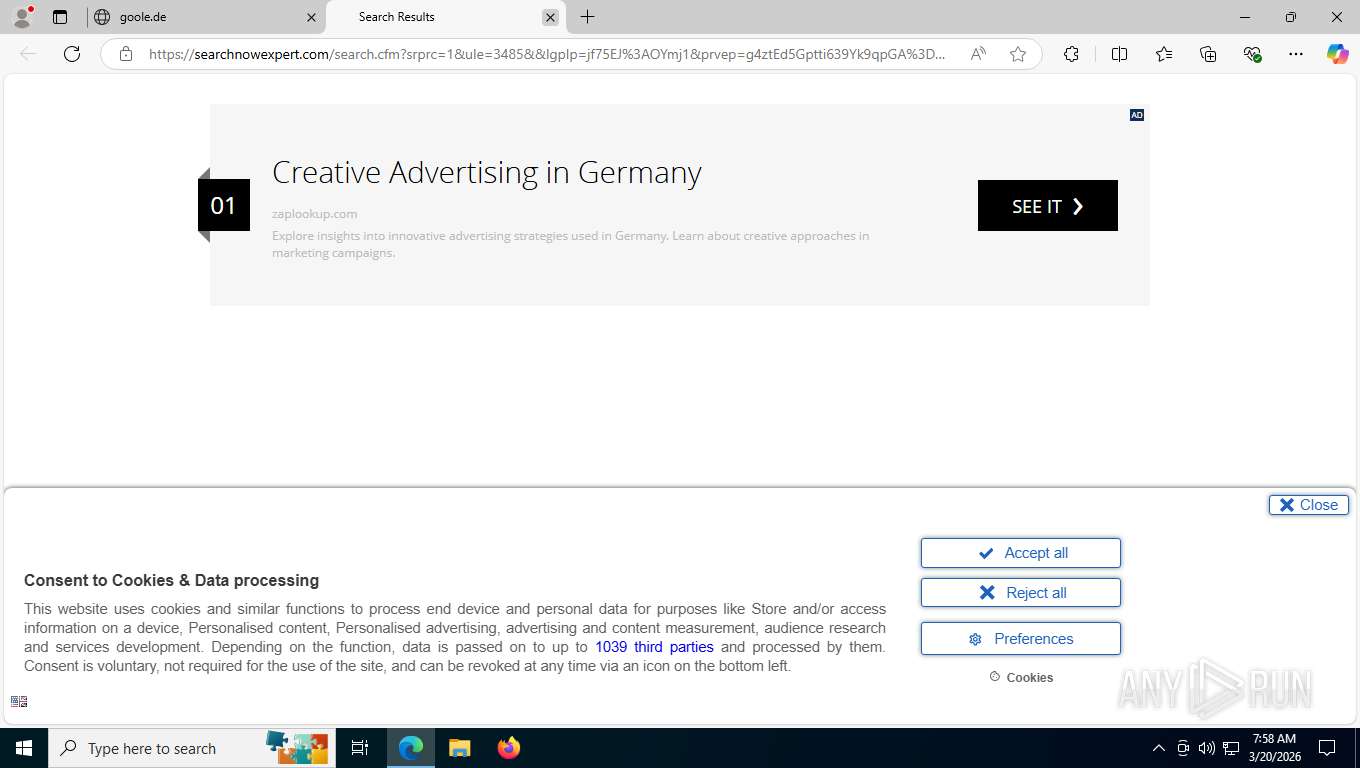Launch Firefox from the taskbar

pos(509,748)
